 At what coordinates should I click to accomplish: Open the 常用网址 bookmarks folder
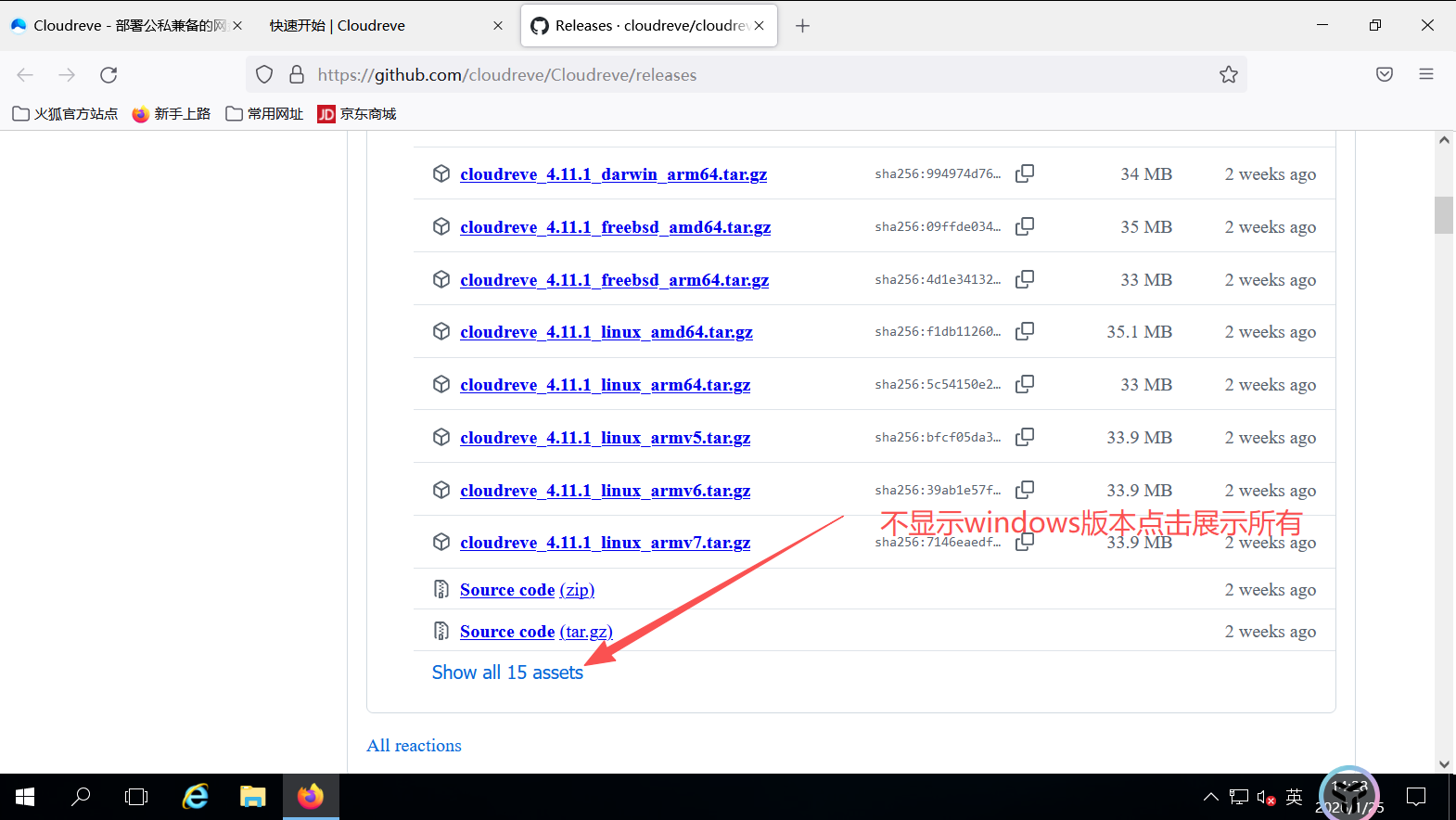264,114
